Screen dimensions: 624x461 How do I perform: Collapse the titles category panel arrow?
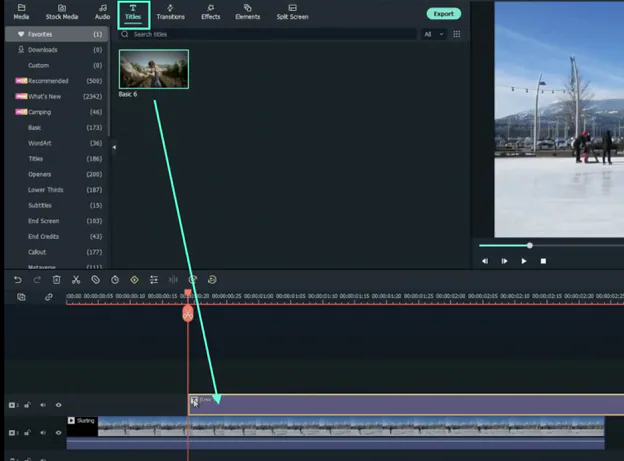(x=114, y=147)
